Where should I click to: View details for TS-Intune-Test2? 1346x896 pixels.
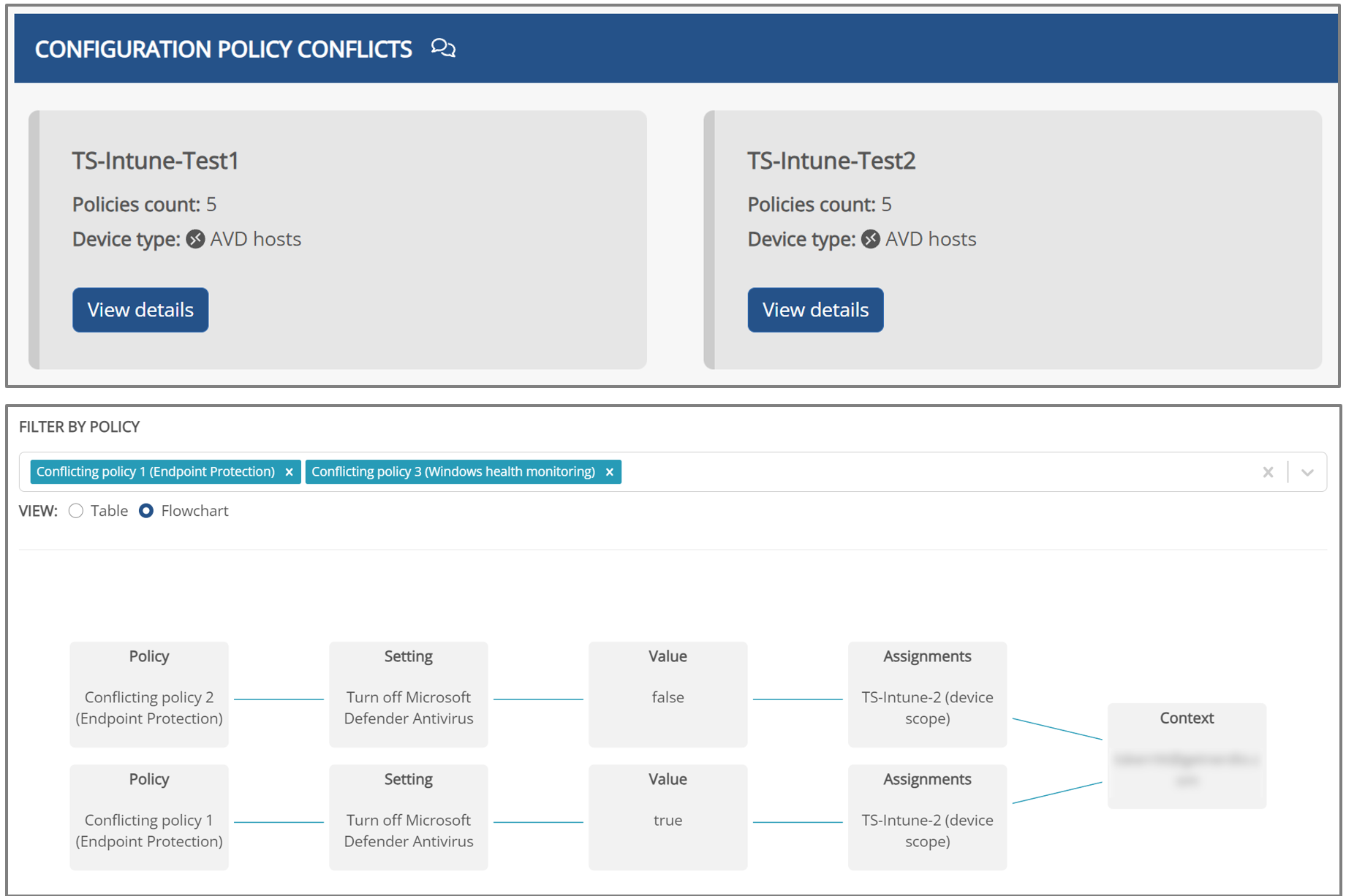point(815,310)
